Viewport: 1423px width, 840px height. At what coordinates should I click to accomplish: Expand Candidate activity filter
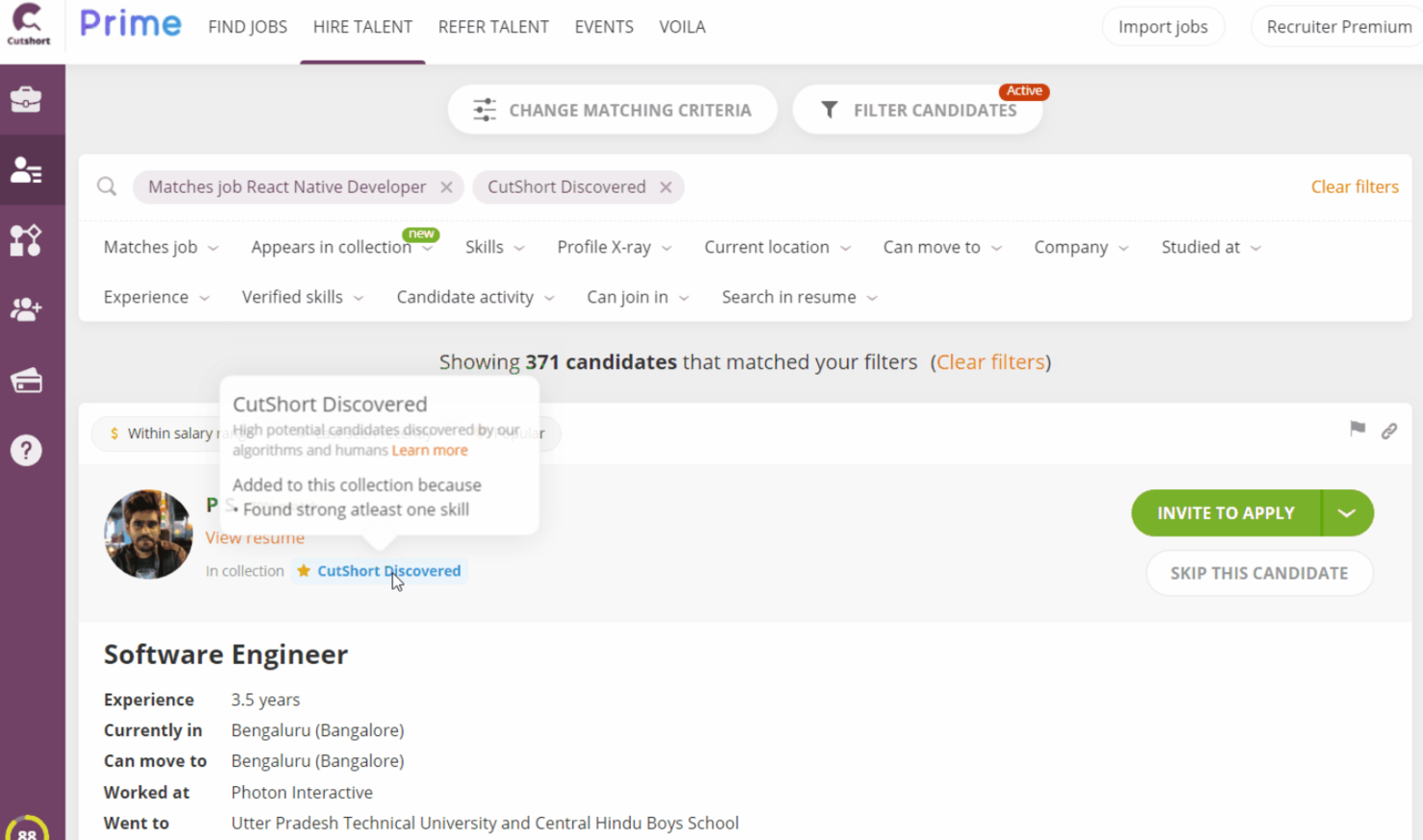(476, 297)
